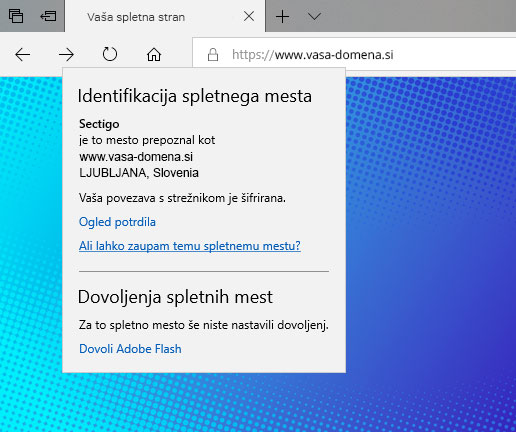The width and height of the screenshot is (516, 432).
Task: Click the 'Dovoljenja spletnih mest' heading
Action: (175, 297)
